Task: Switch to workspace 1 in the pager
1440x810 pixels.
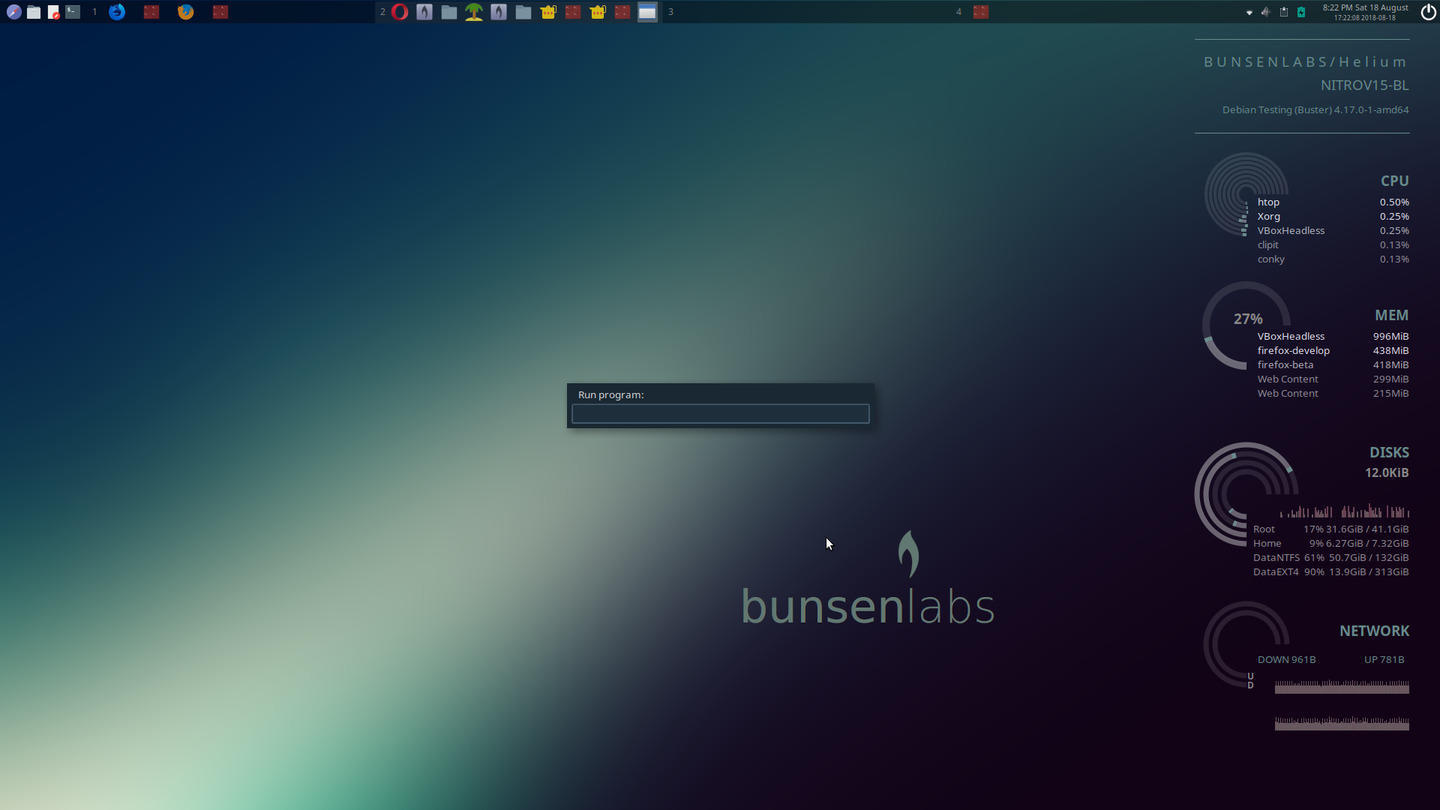Action: 95,12
